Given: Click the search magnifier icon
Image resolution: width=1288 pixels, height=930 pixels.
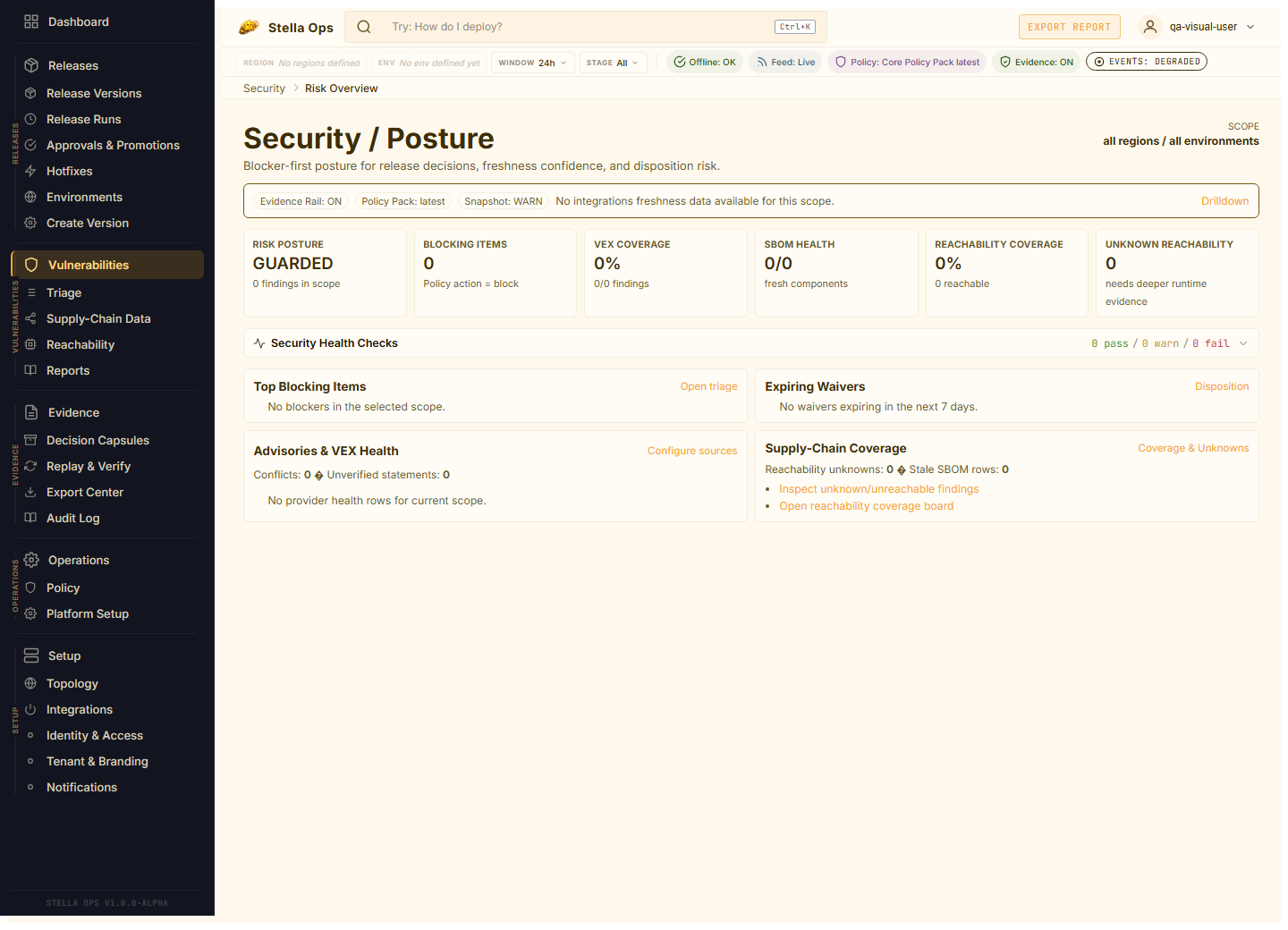Looking at the screenshot, I should click(x=364, y=27).
